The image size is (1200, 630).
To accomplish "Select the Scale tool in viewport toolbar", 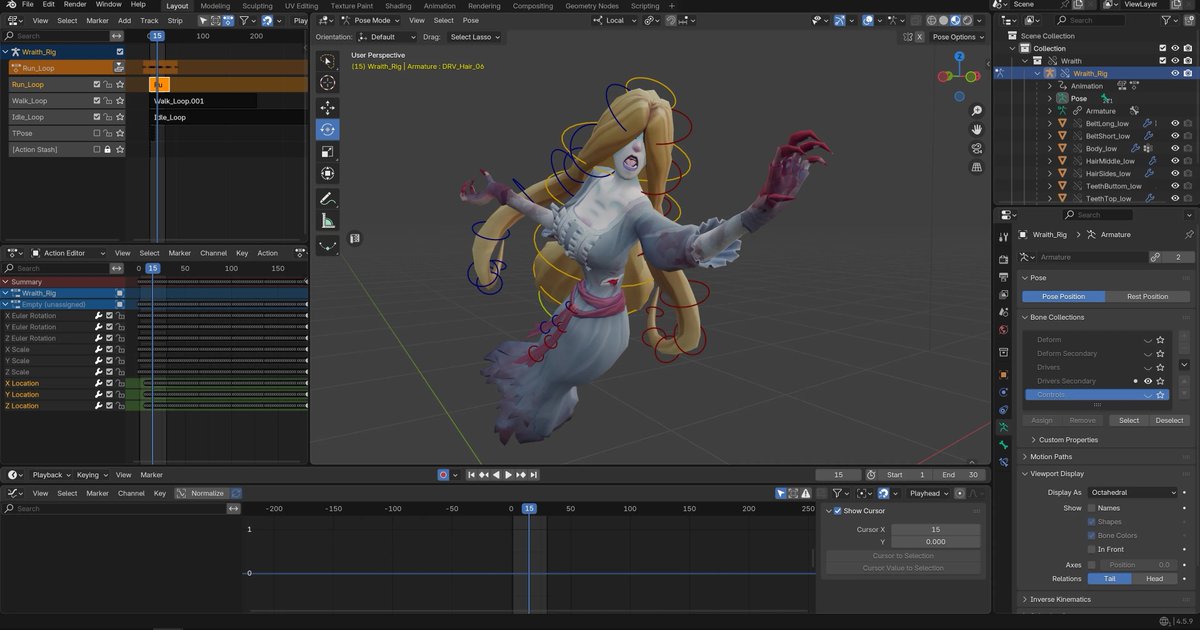I will pos(328,152).
